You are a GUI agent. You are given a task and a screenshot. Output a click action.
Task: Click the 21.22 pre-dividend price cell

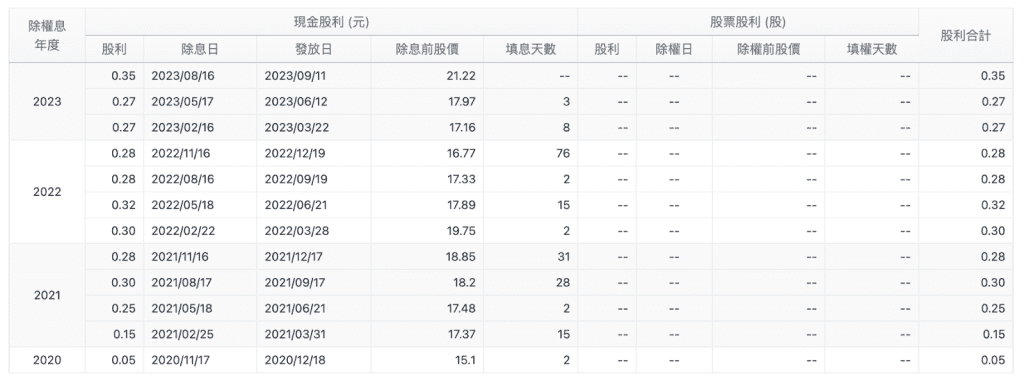pyautogui.click(x=427, y=76)
